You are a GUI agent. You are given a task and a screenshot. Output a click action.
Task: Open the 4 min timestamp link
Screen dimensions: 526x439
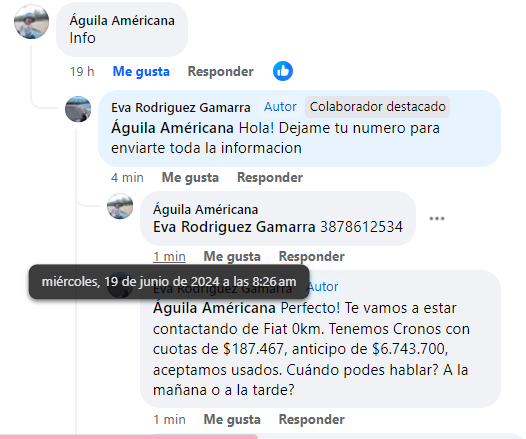click(x=127, y=177)
